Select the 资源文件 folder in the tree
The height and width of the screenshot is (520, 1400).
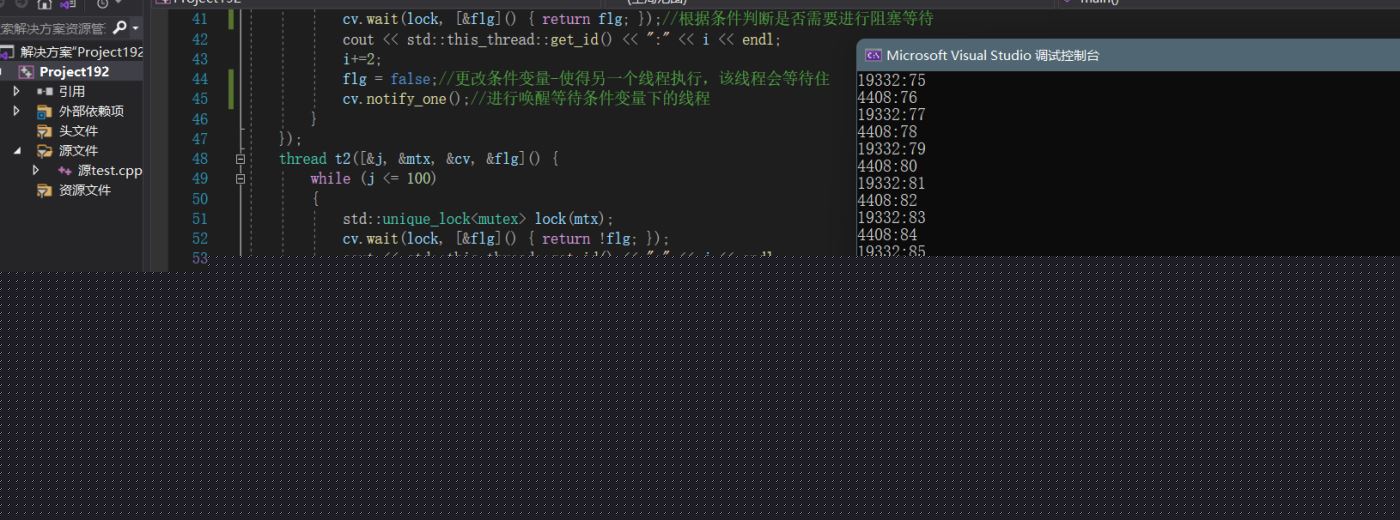[84, 190]
